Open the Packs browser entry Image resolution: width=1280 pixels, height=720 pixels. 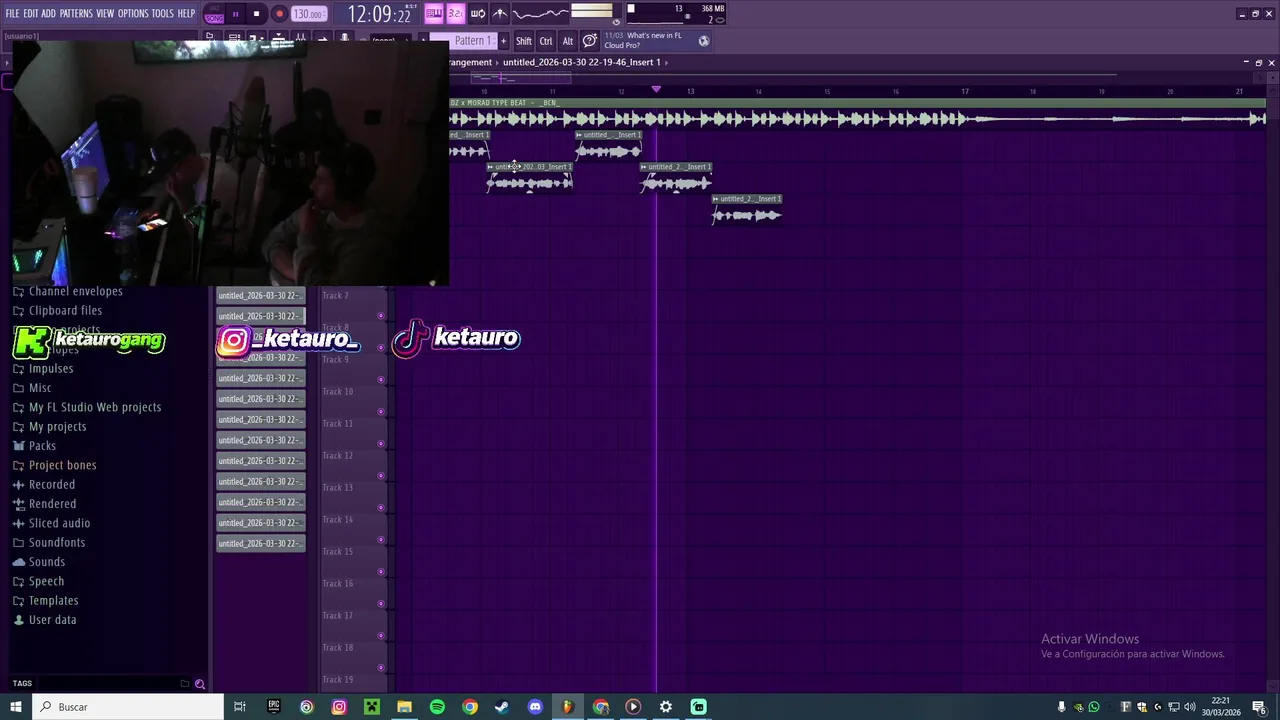point(42,446)
